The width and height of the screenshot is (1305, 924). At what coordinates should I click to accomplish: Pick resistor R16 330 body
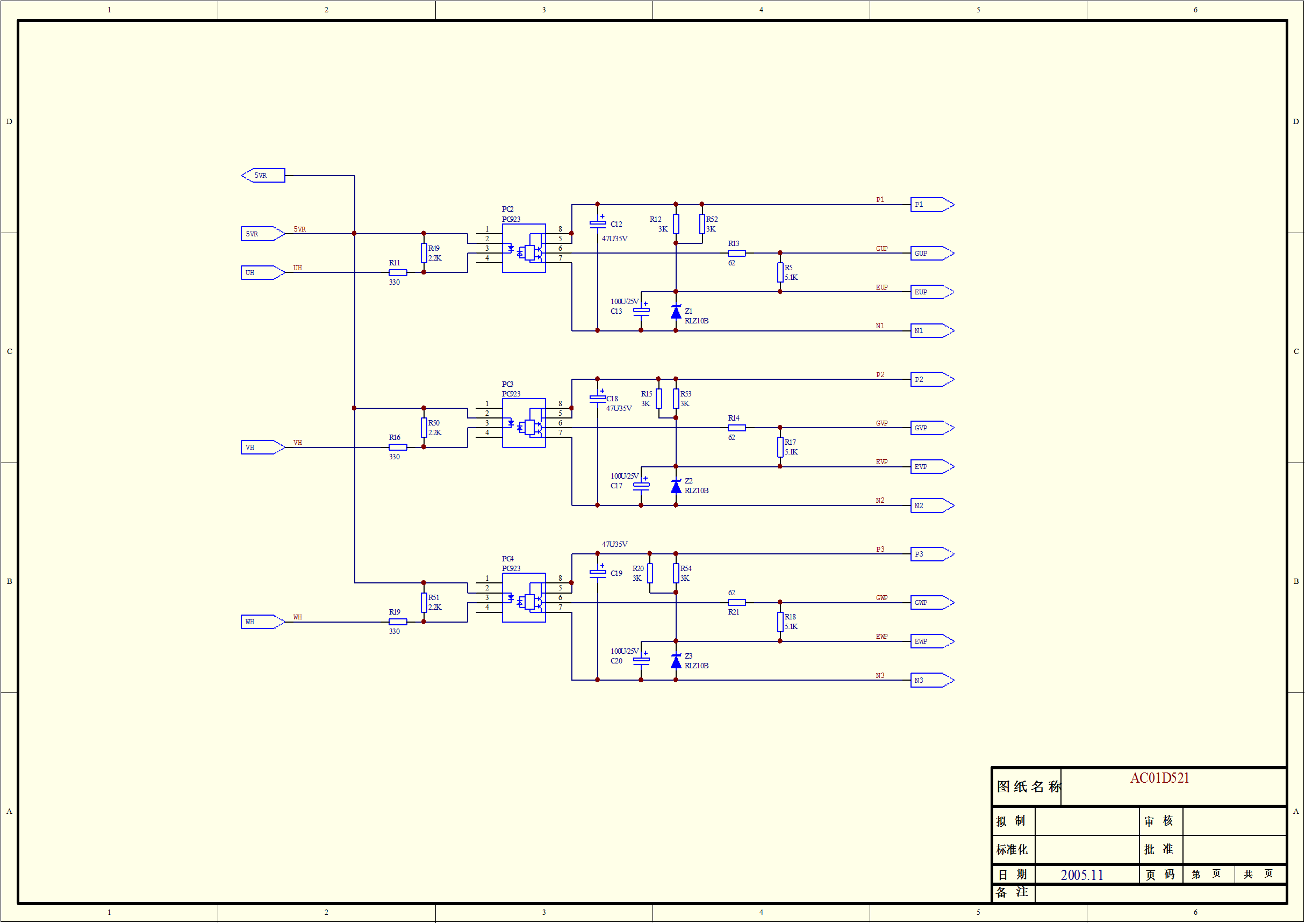point(398,447)
